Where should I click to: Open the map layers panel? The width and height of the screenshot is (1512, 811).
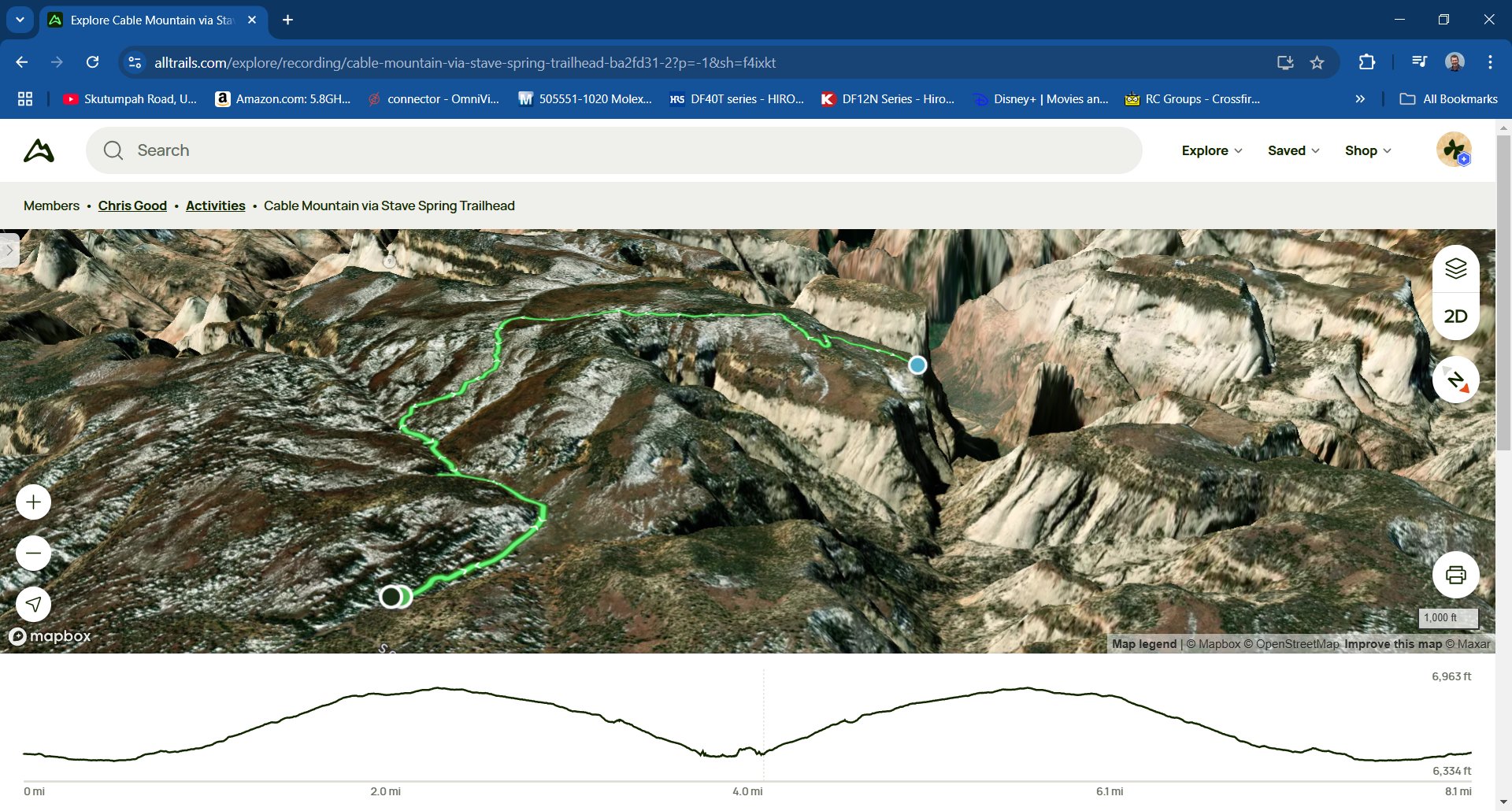pos(1455,269)
